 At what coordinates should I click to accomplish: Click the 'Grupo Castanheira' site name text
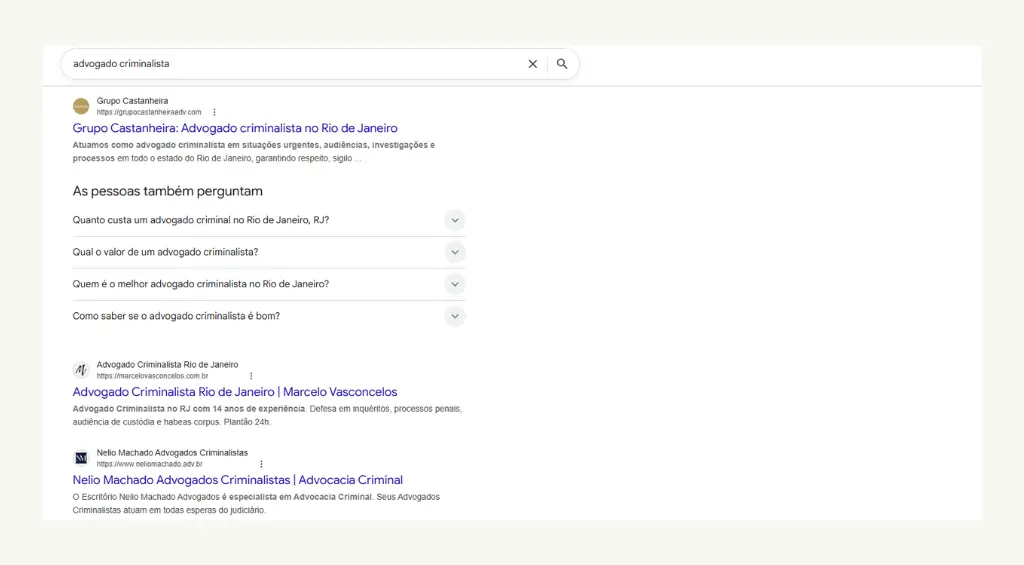click(x=133, y=101)
